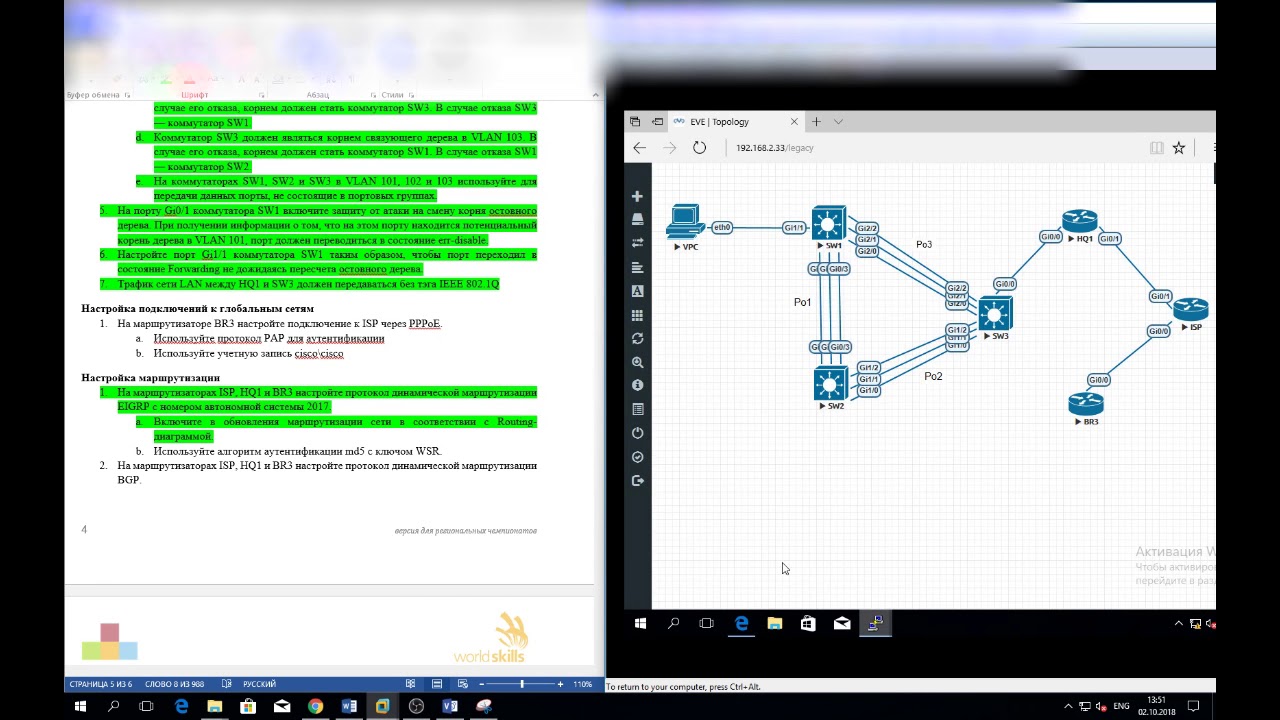Select the BR3 router node

tap(1085, 404)
